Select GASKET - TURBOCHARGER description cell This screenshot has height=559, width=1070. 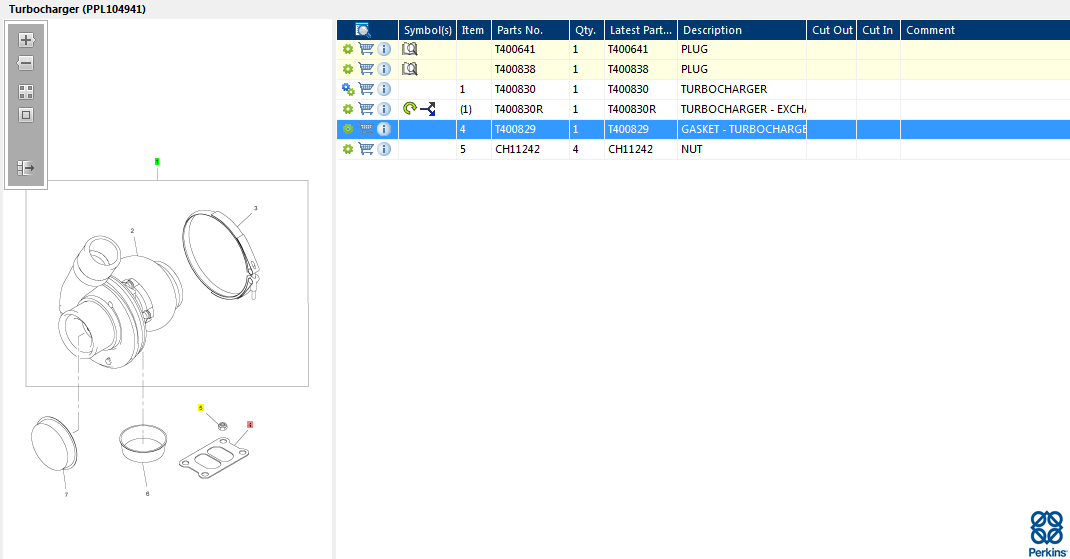(x=743, y=129)
